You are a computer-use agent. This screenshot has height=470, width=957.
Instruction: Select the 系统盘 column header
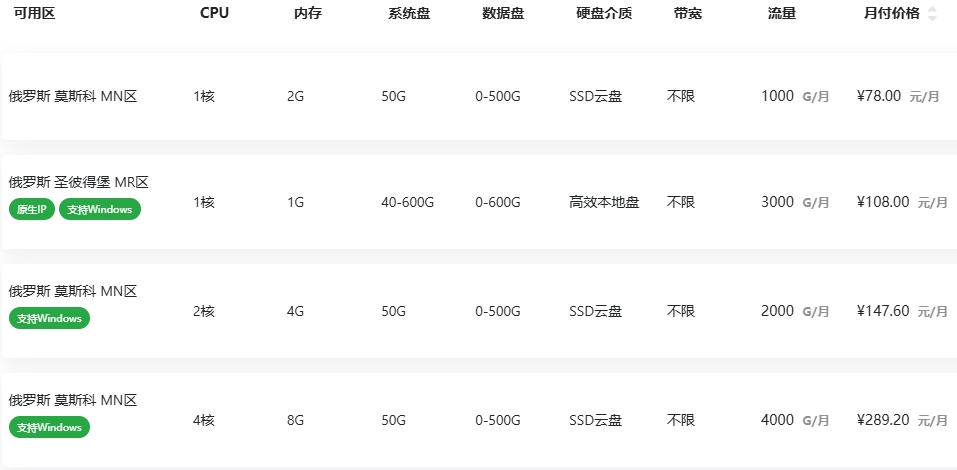409,14
